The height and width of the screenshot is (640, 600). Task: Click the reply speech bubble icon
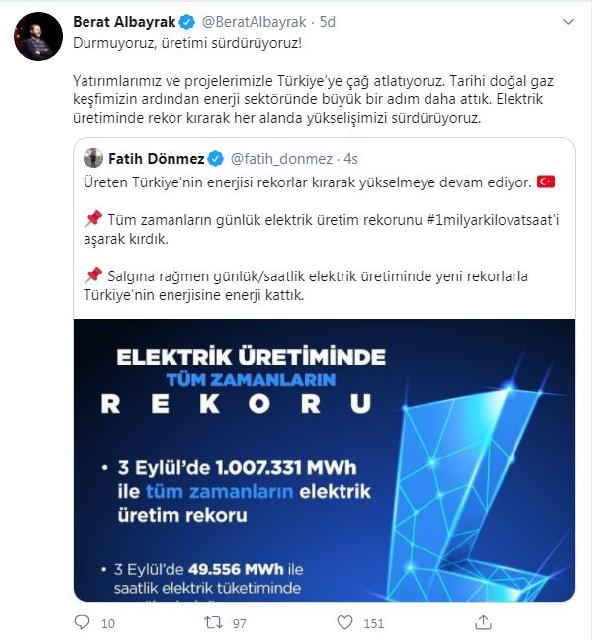coord(81,623)
